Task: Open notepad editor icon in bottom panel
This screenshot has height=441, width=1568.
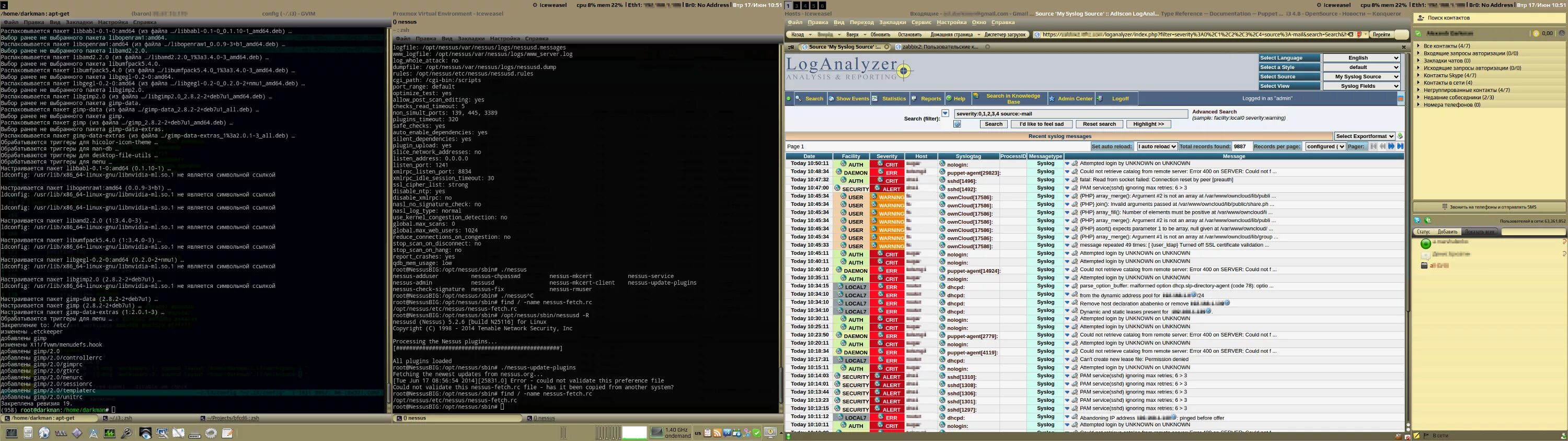Action: [x=227, y=433]
